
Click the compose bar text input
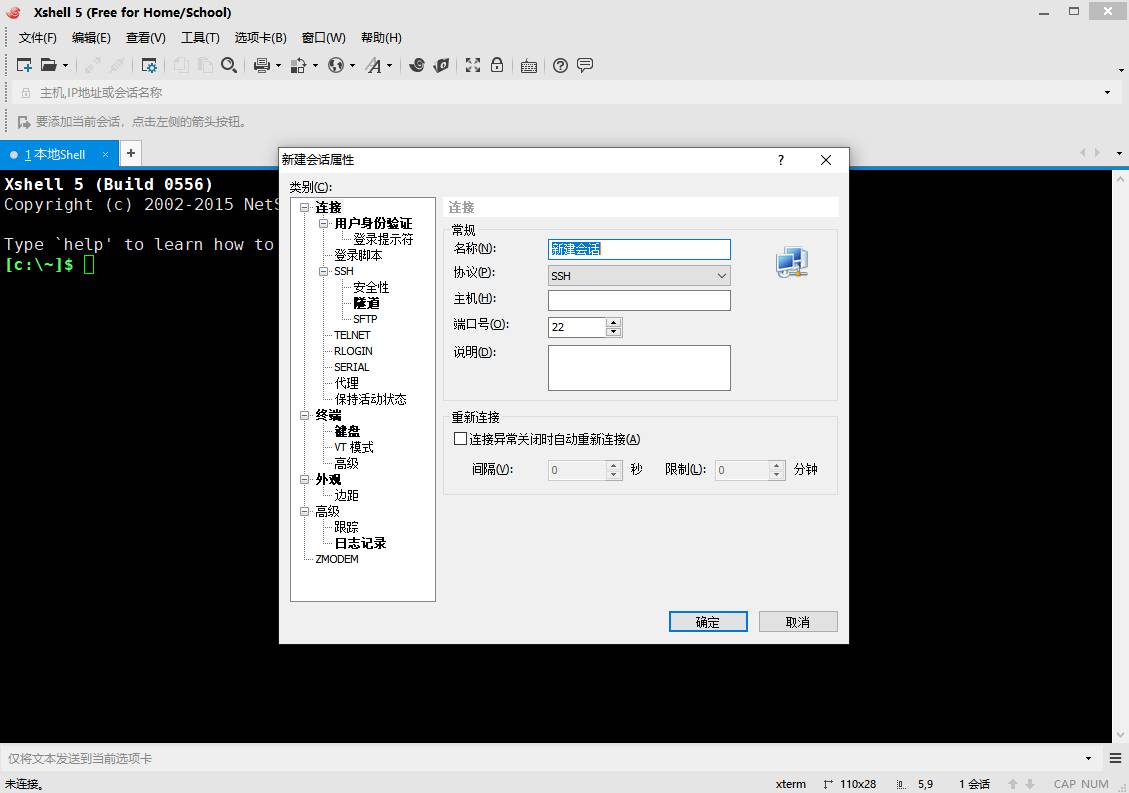tap(540, 758)
